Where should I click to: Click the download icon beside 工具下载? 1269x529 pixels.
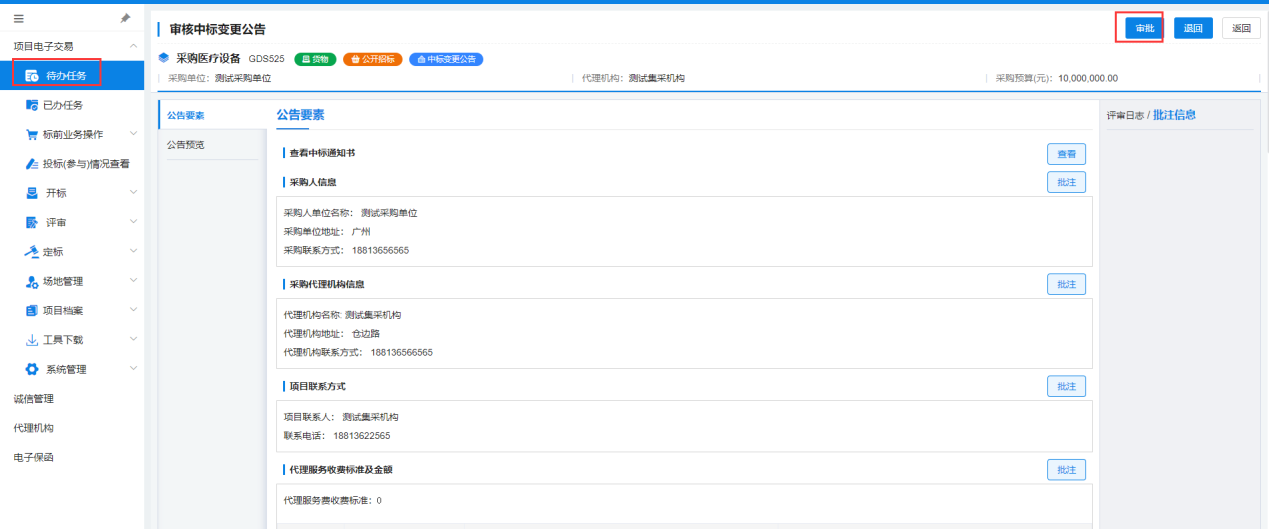(x=32, y=340)
